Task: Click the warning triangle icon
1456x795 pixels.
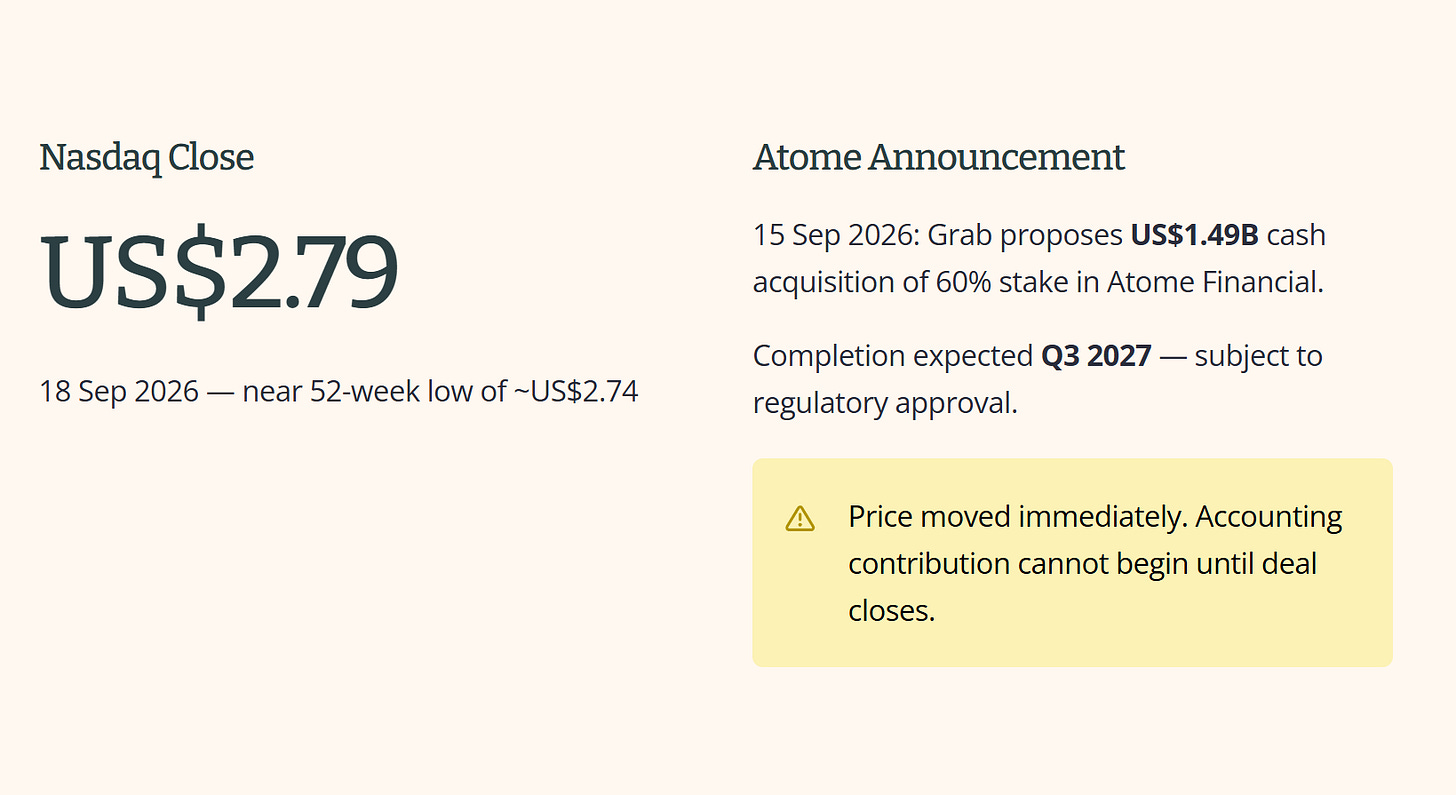Action: pos(800,518)
